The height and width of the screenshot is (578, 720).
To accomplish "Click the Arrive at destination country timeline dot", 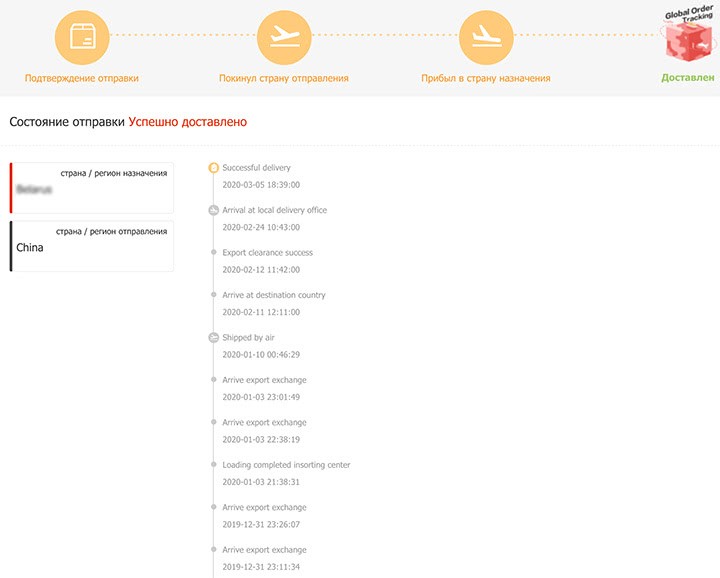I will 214,294.
